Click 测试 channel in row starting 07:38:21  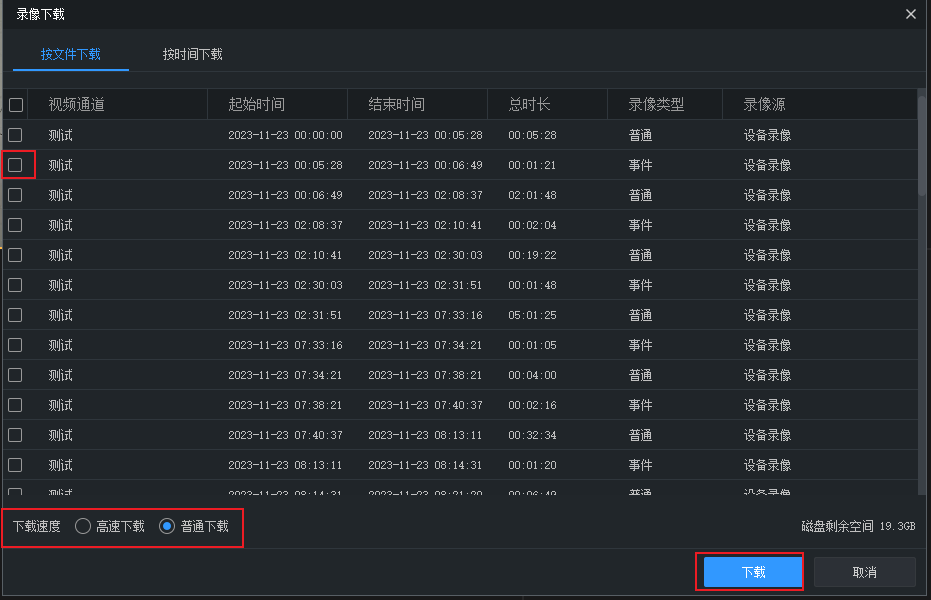[x=61, y=405]
